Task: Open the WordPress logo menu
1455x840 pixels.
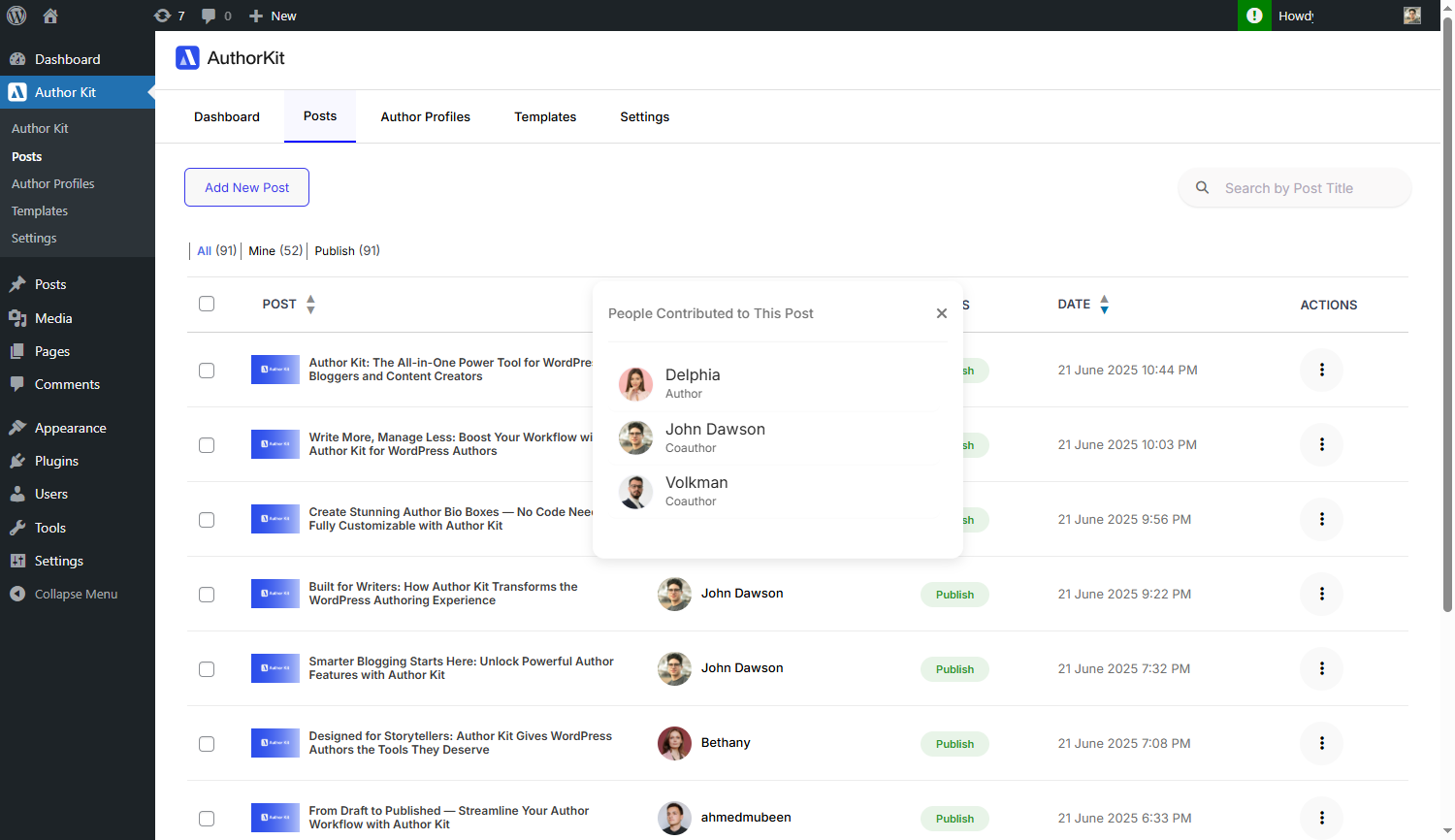Action: 16,16
